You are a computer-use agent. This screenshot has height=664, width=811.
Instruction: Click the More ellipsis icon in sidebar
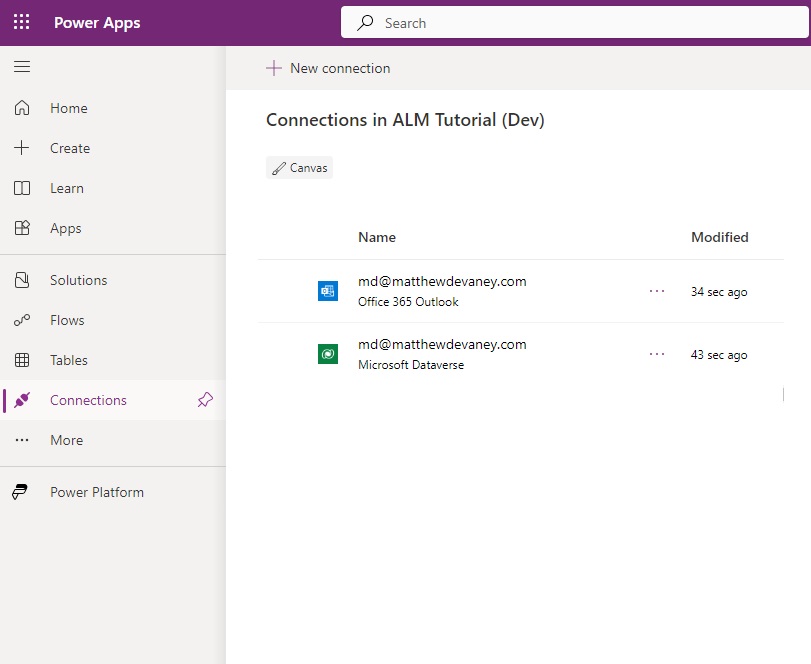(x=22, y=440)
